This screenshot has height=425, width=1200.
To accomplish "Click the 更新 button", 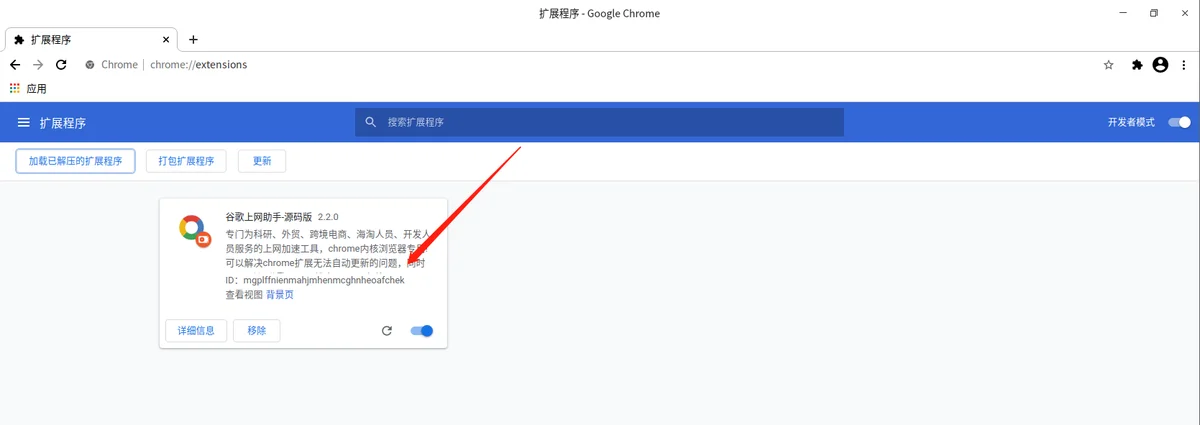I will click(x=262, y=161).
